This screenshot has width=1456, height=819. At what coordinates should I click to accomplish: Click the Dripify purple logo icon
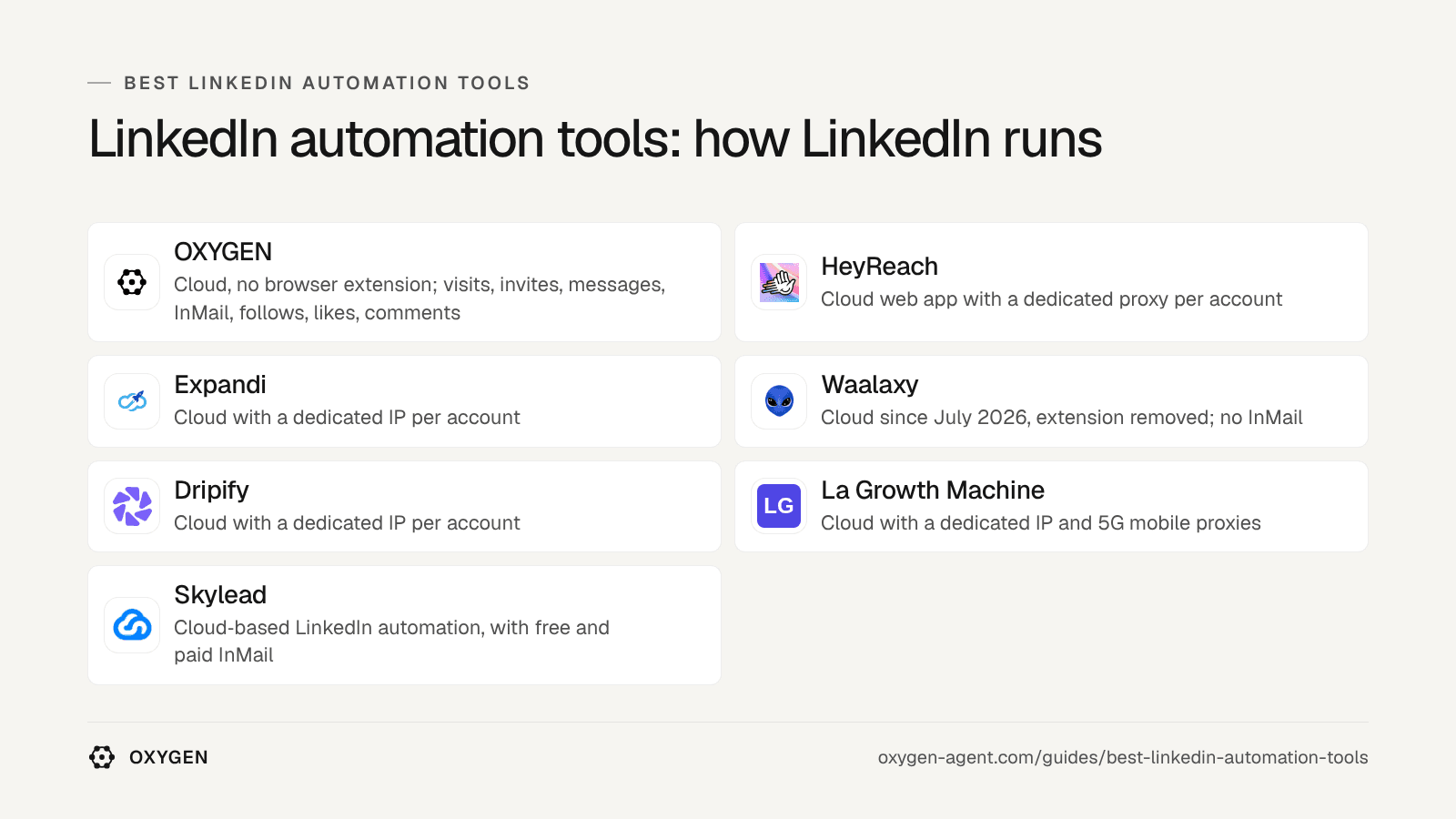point(132,506)
